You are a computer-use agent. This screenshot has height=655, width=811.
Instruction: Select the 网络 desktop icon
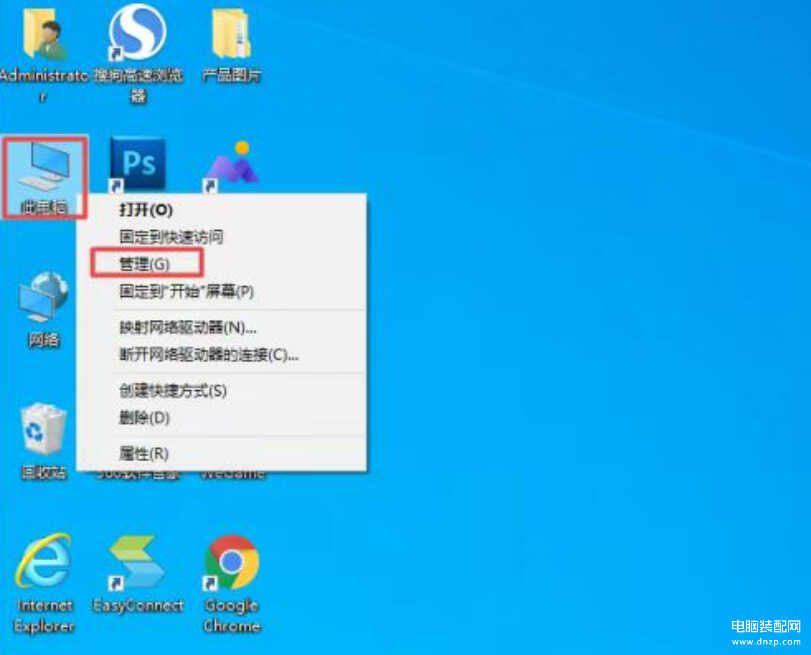pyautogui.click(x=43, y=300)
